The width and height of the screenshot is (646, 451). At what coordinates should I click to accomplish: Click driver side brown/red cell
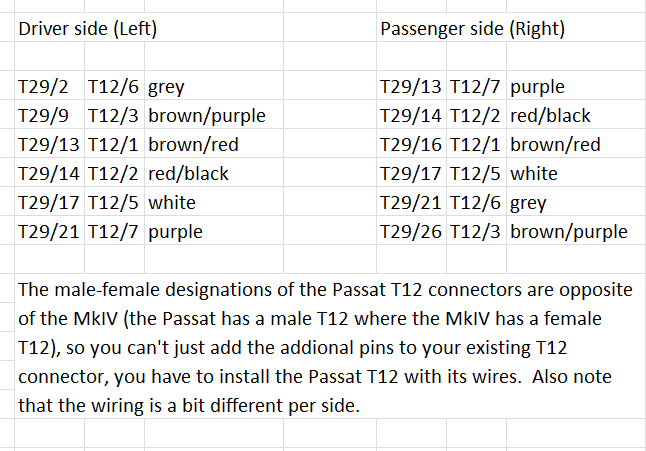[x=193, y=145]
